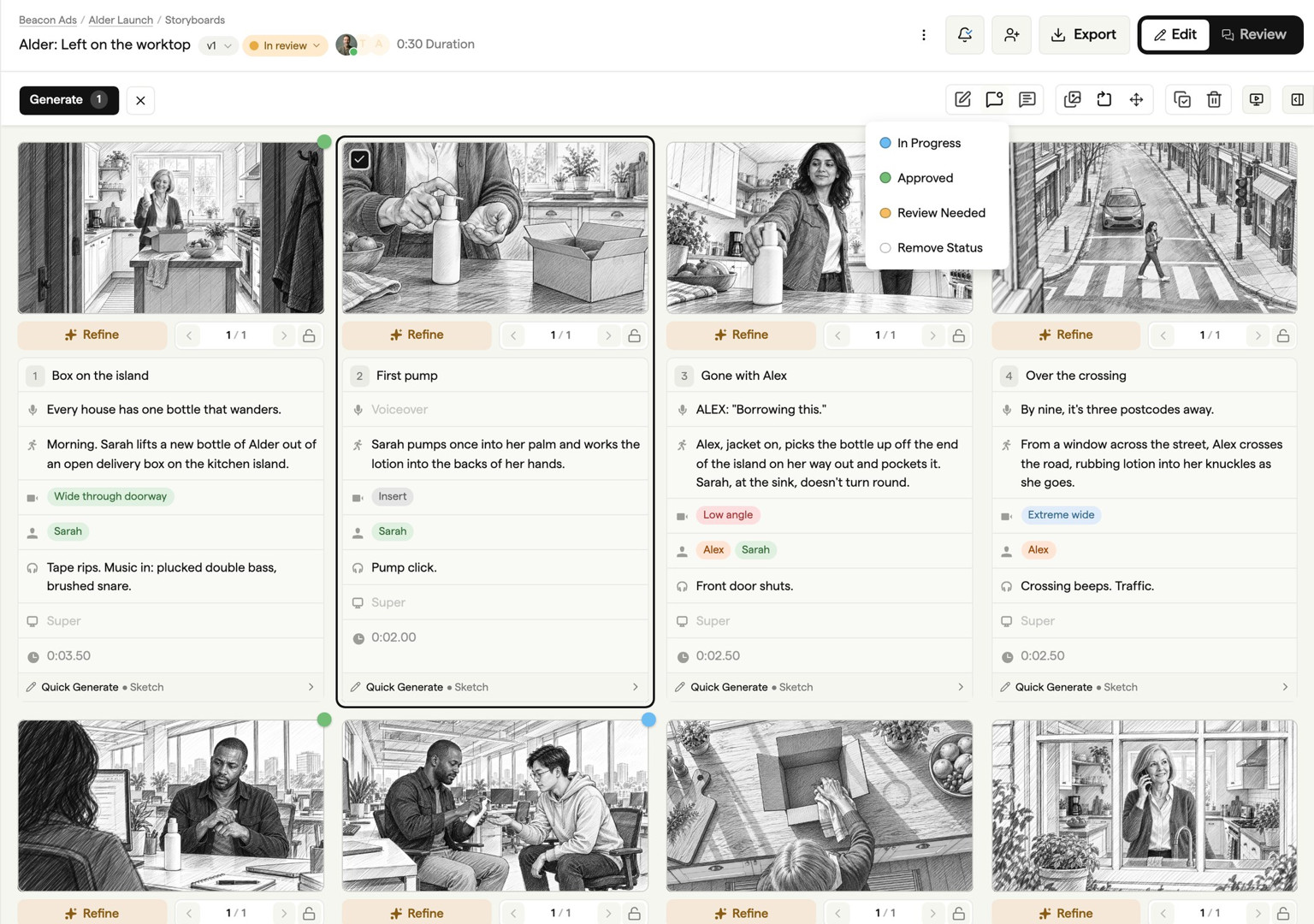Screen dimensions: 1314x924
Task: Click the add collaborator icon
Action: (x=1011, y=35)
